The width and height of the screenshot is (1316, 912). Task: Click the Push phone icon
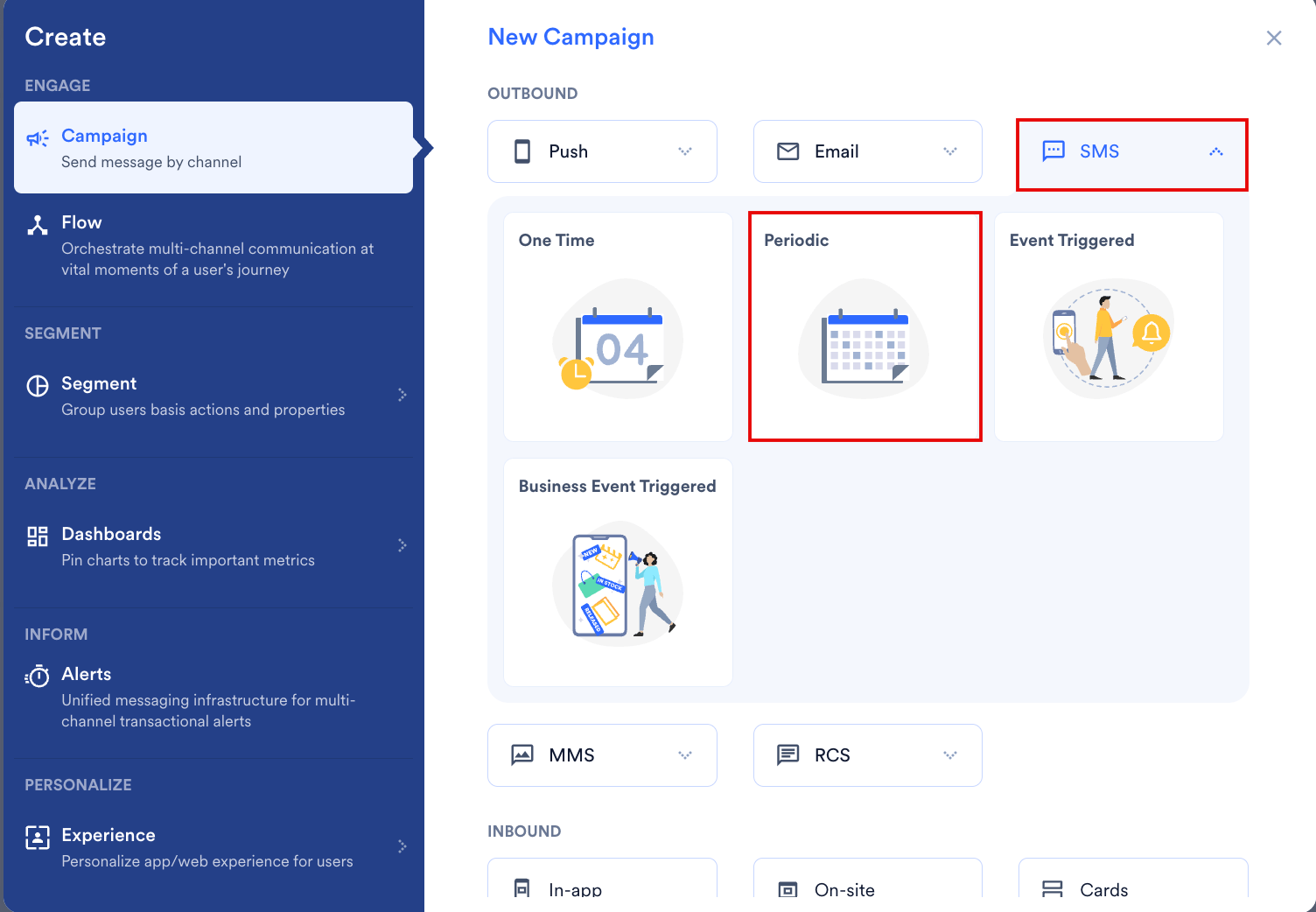pos(522,151)
